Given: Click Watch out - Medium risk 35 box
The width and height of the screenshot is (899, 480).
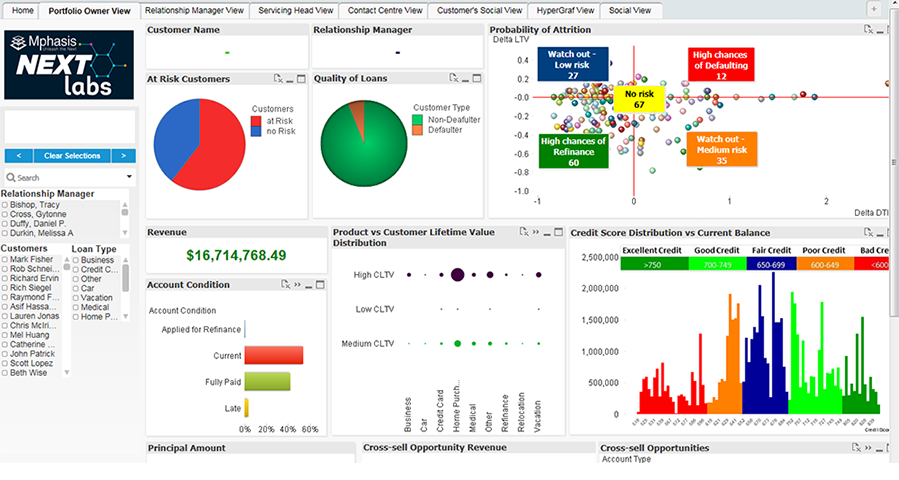Looking at the screenshot, I should pyautogui.click(x=721, y=150).
